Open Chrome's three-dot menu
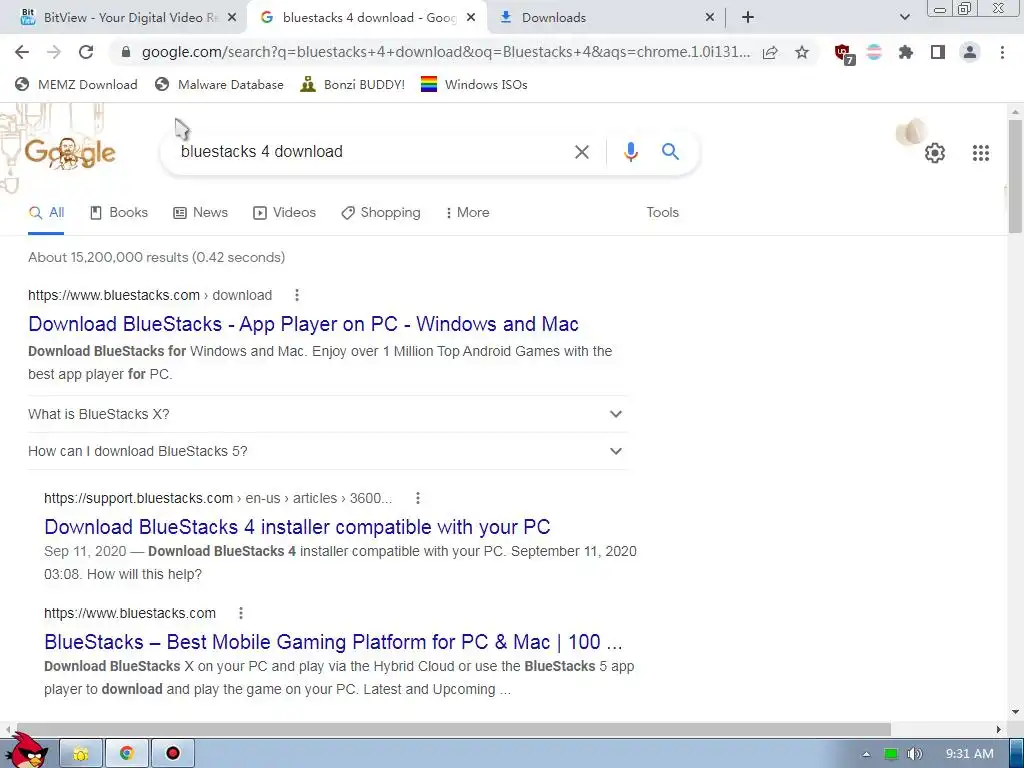This screenshot has width=1024, height=768. point(1002,52)
